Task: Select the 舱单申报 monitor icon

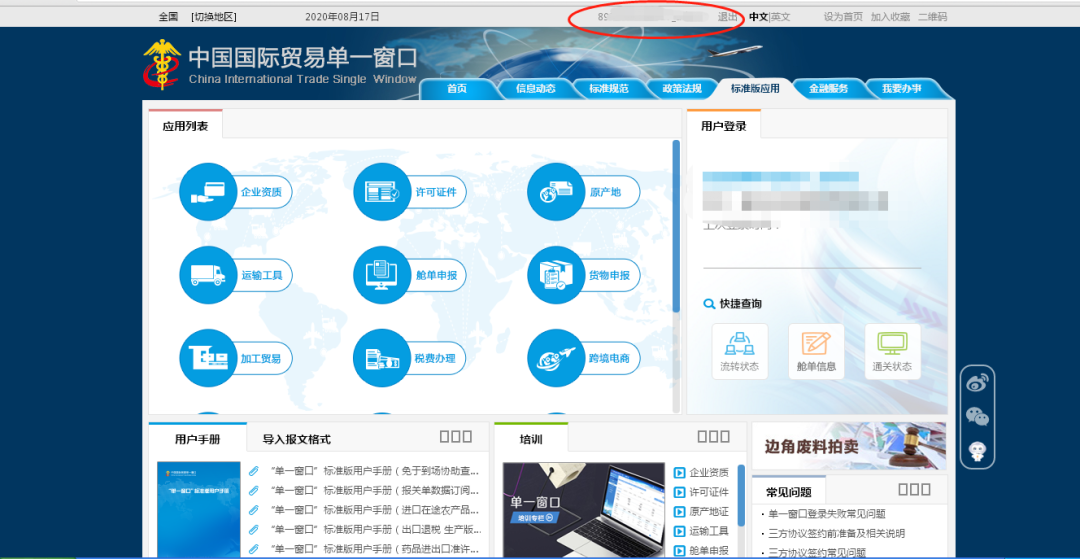Action: (381, 275)
